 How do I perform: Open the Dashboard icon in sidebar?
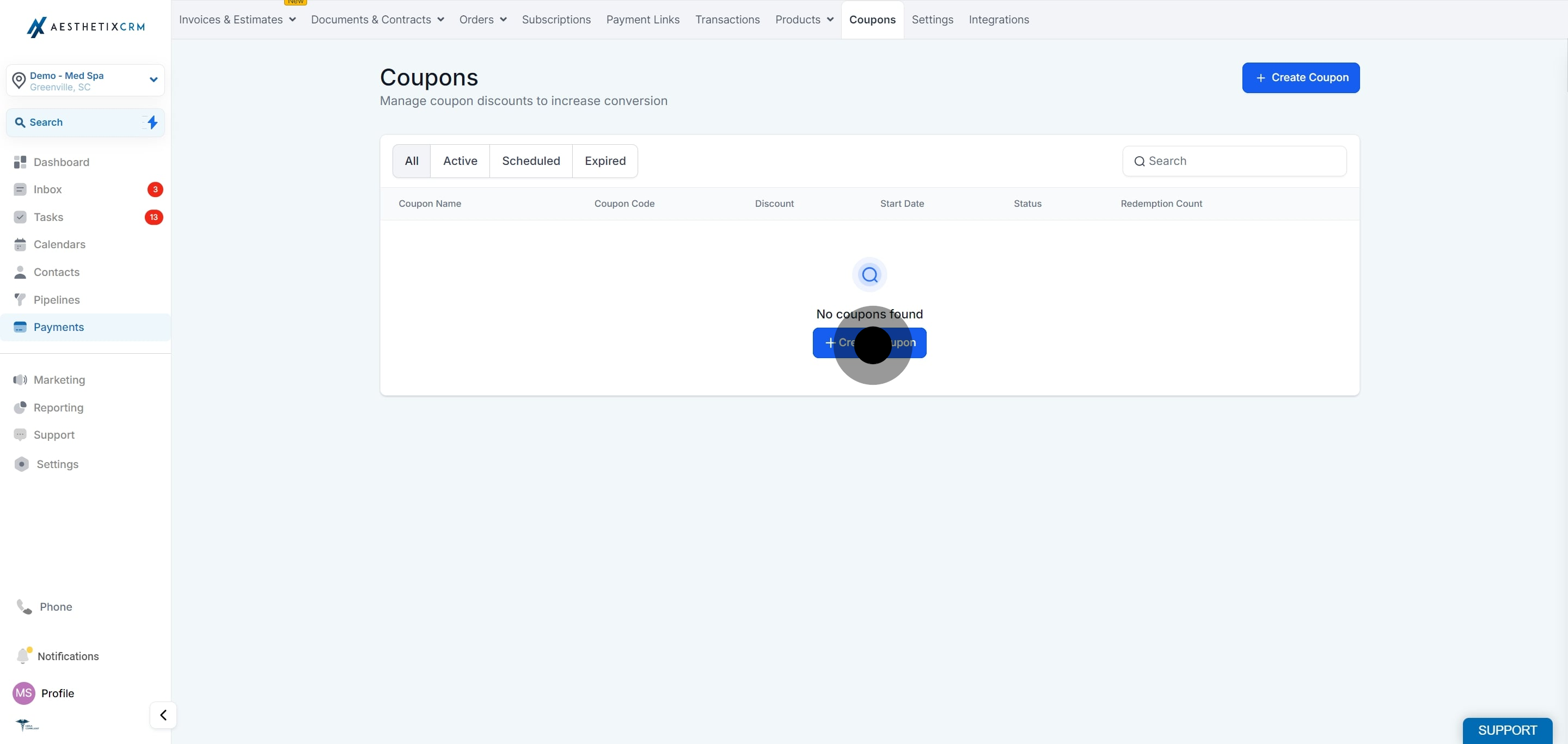point(20,162)
